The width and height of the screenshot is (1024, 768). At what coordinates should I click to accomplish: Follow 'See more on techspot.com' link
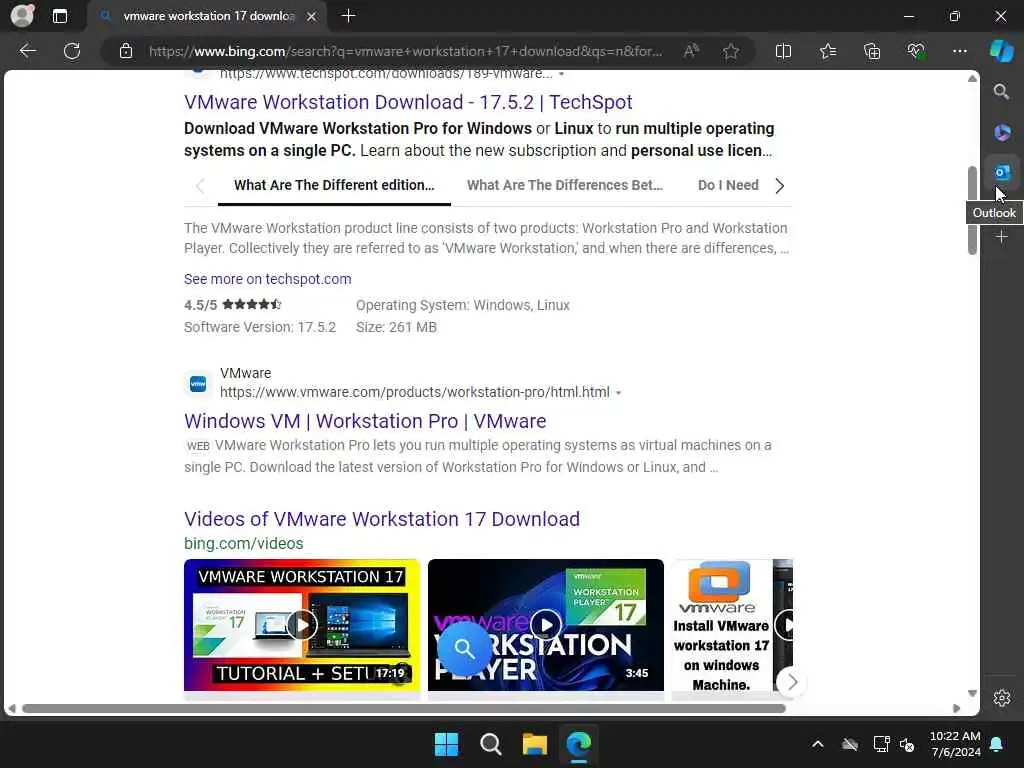pos(268,280)
